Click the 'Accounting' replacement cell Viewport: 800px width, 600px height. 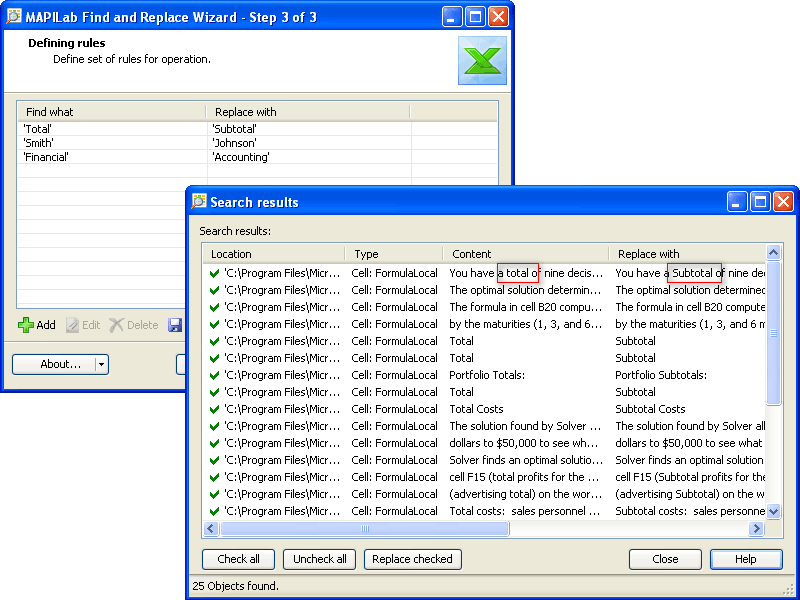[241, 157]
